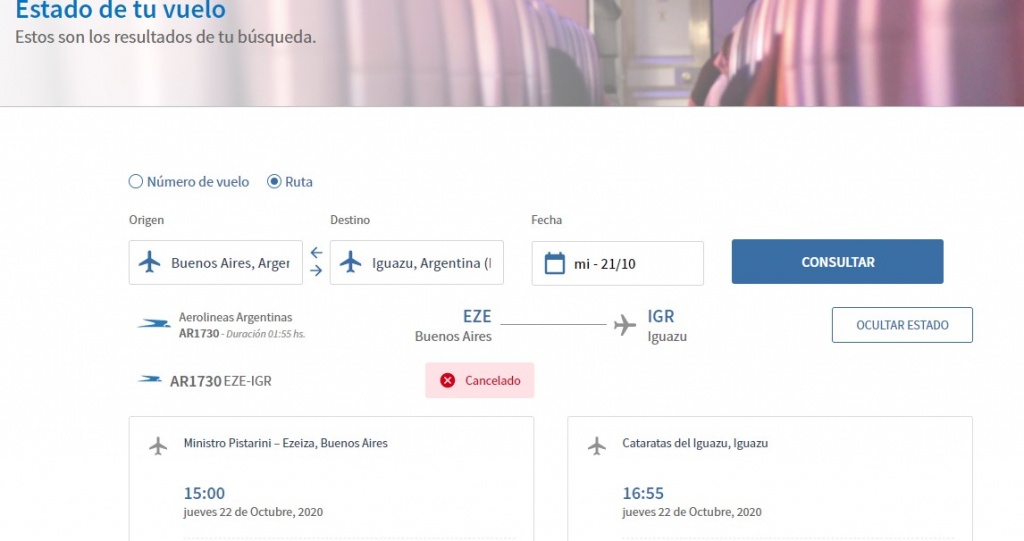
Task: Select the Ruta radio option
Action: pyautogui.click(x=274, y=182)
